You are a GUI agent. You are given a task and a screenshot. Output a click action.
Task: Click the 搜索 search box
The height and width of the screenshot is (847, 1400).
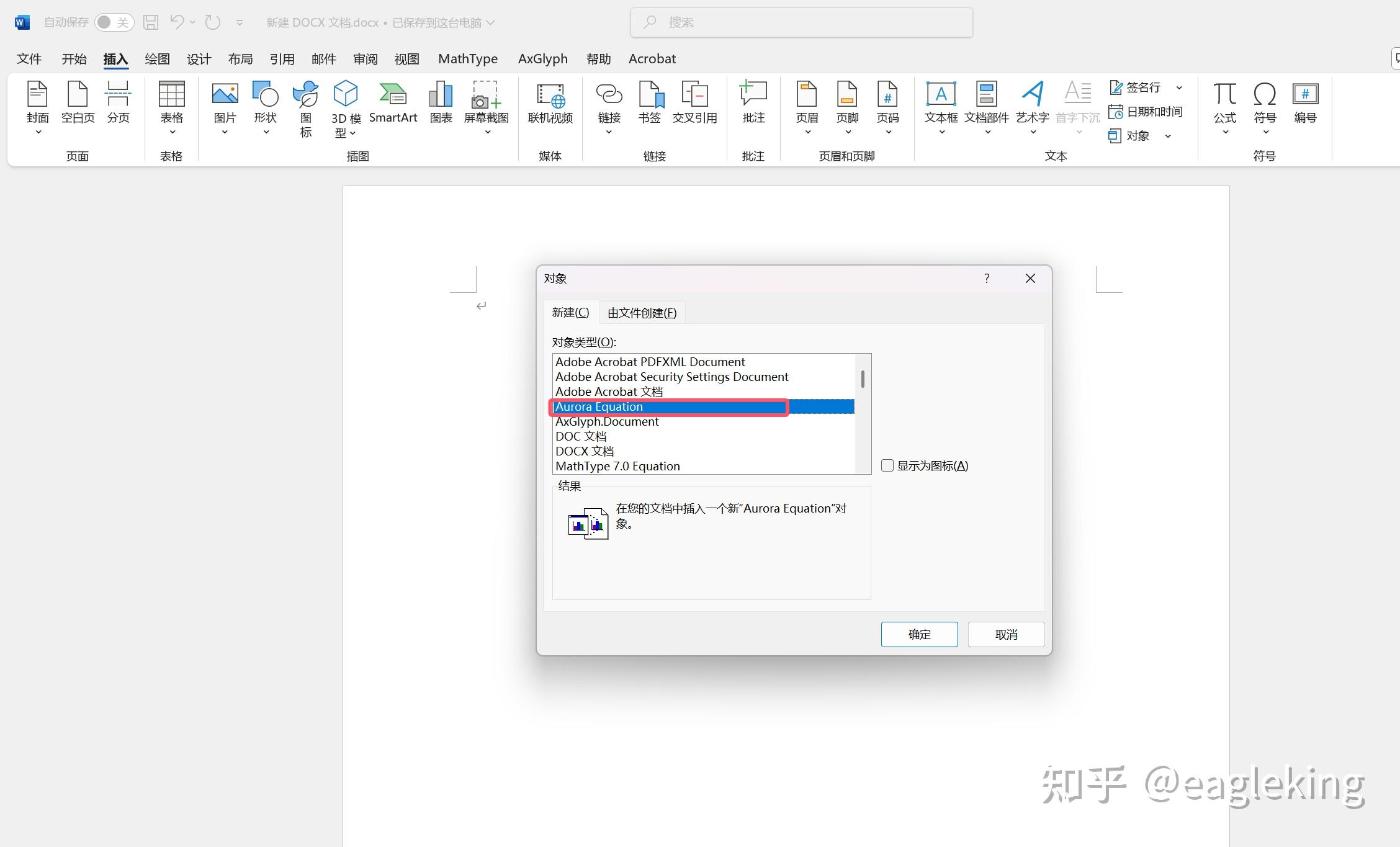tap(801, 22)
